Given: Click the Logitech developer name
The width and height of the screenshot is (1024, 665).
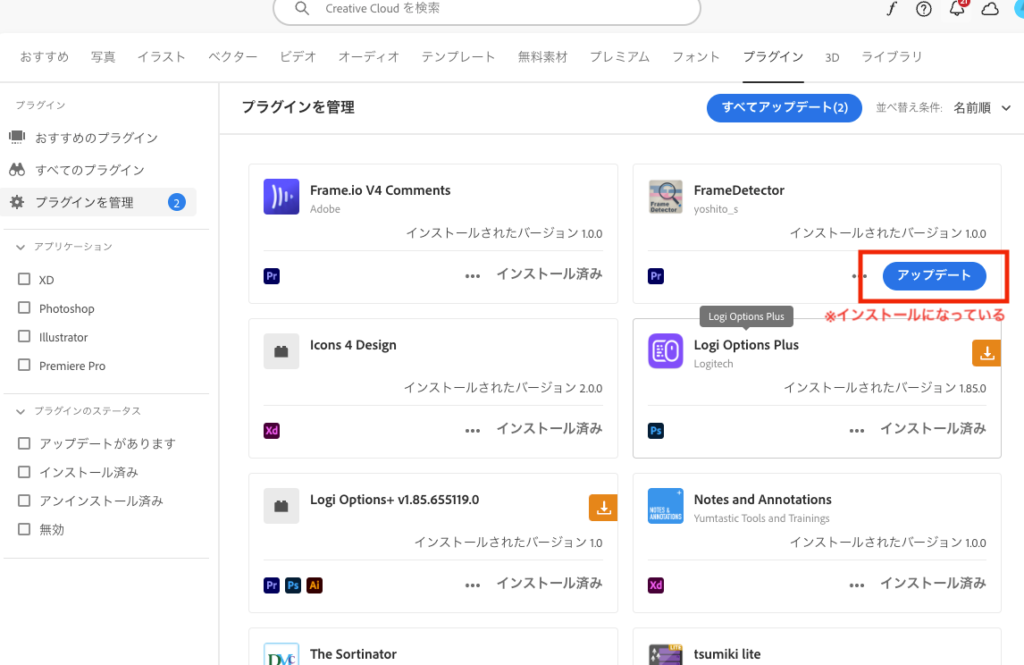Looking at the screenshot, I should tap(713, 364).
